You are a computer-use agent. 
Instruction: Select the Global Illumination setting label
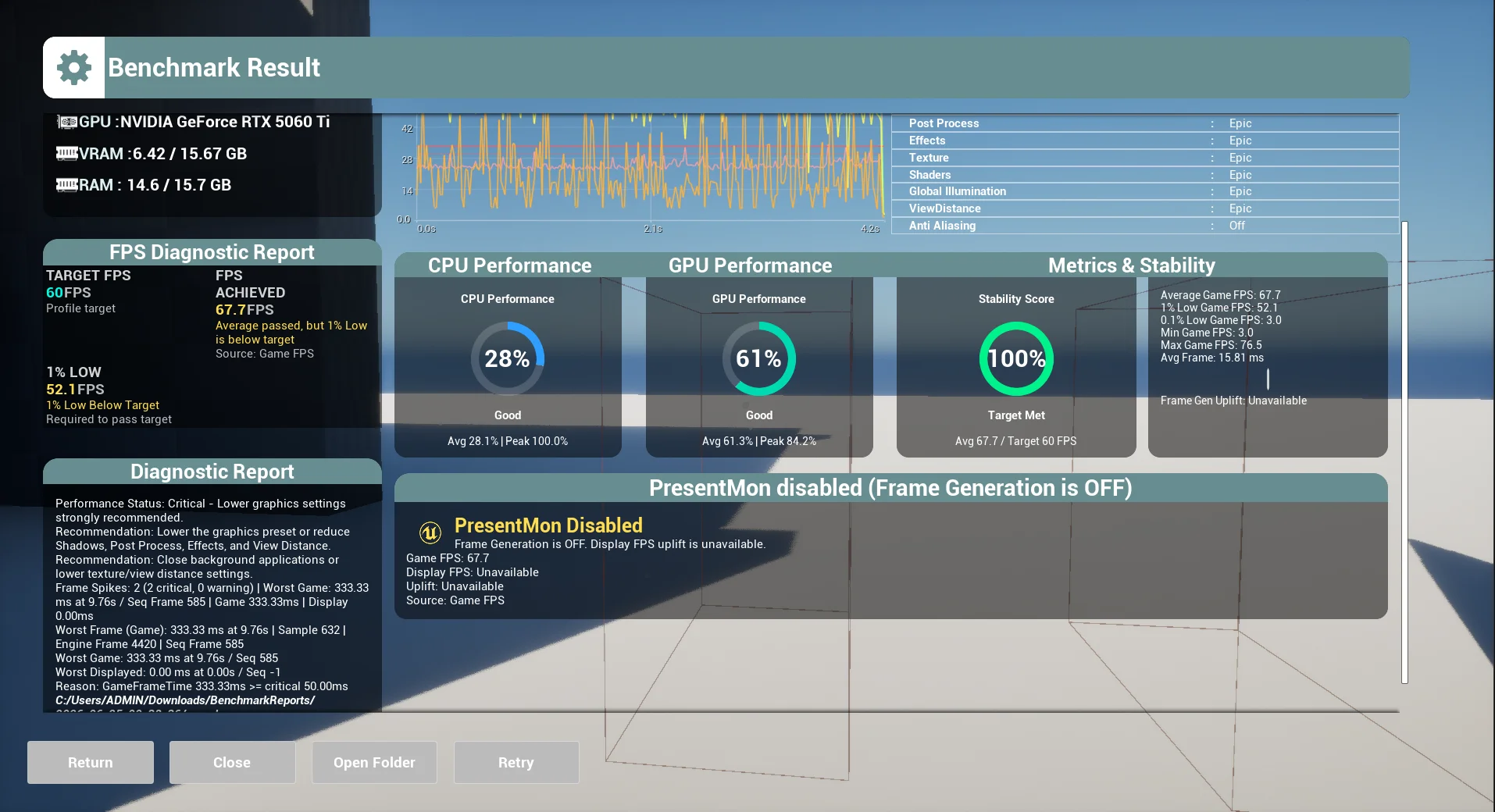coord(958,191)
